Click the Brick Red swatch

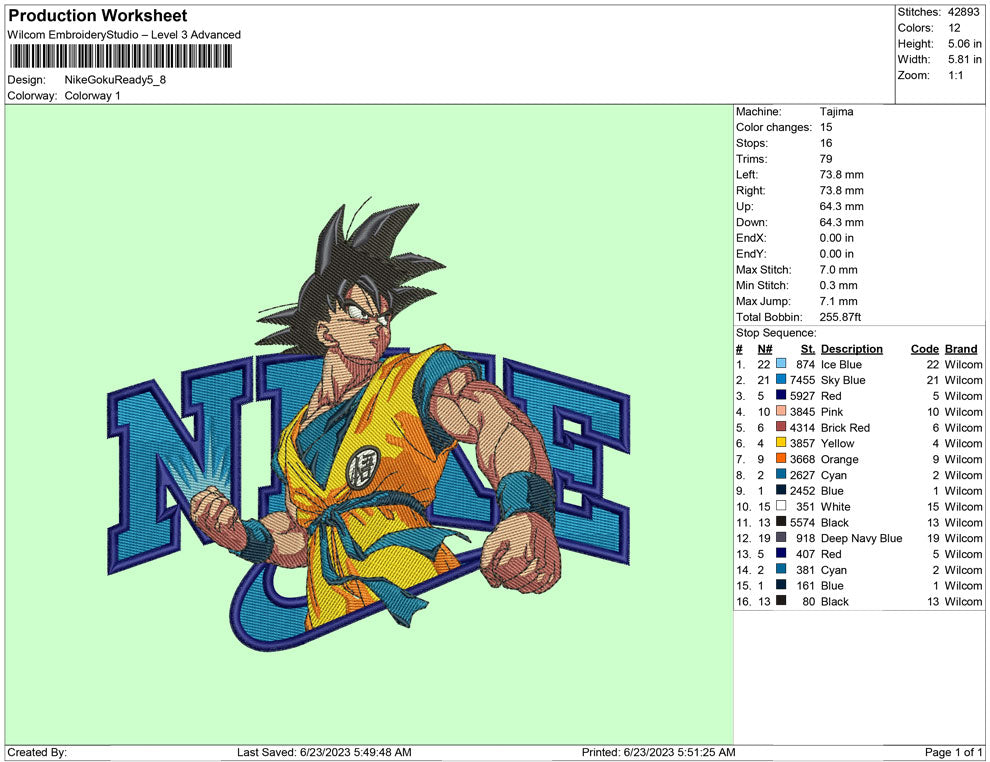point(781,428)
